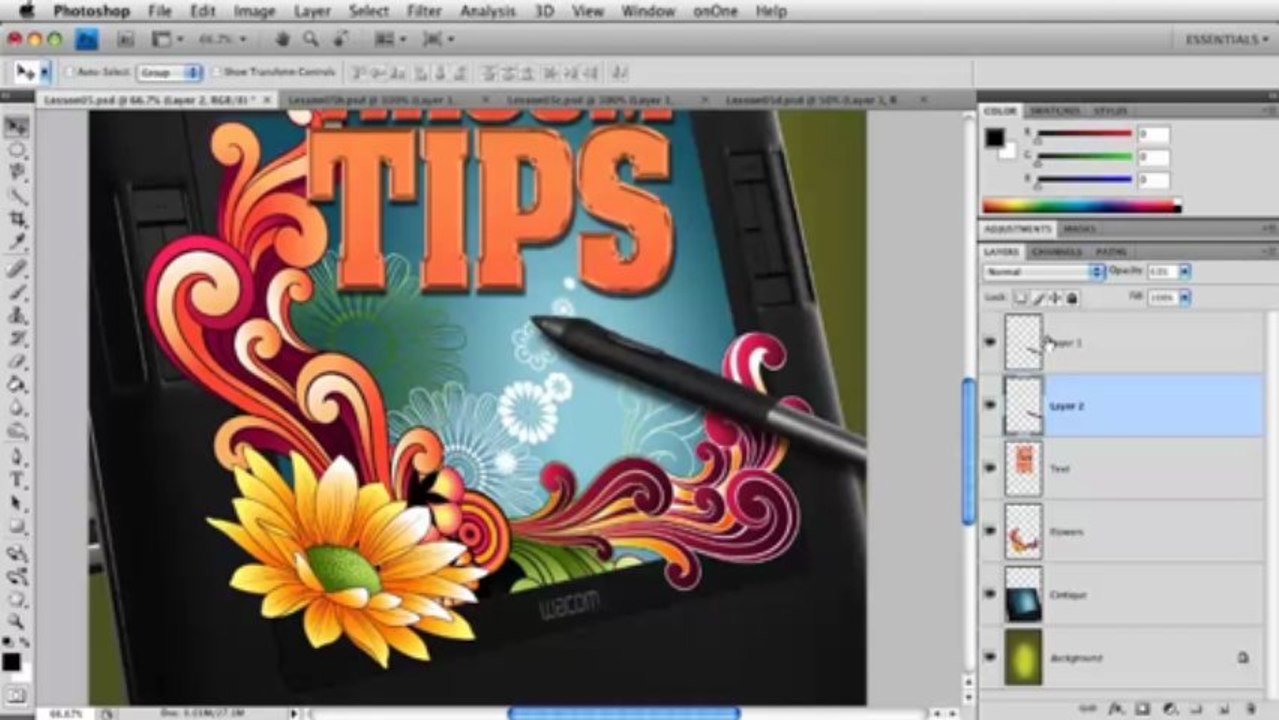Screen dimensions: 1279x720
Task: Click the Flowers layer thumbnail
Action: pos(1023,531)
